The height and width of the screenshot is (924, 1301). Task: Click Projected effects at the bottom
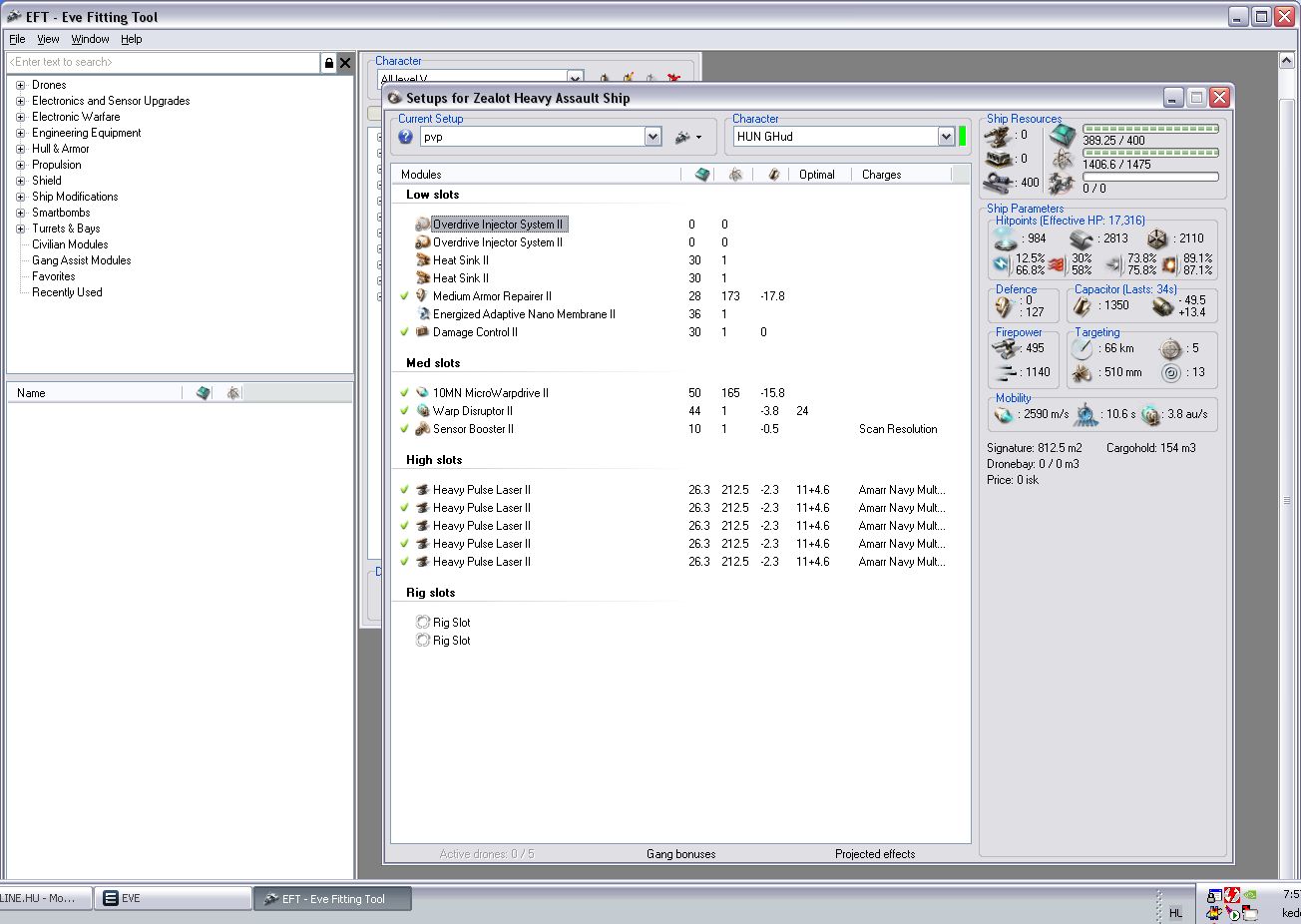[874, 854]
